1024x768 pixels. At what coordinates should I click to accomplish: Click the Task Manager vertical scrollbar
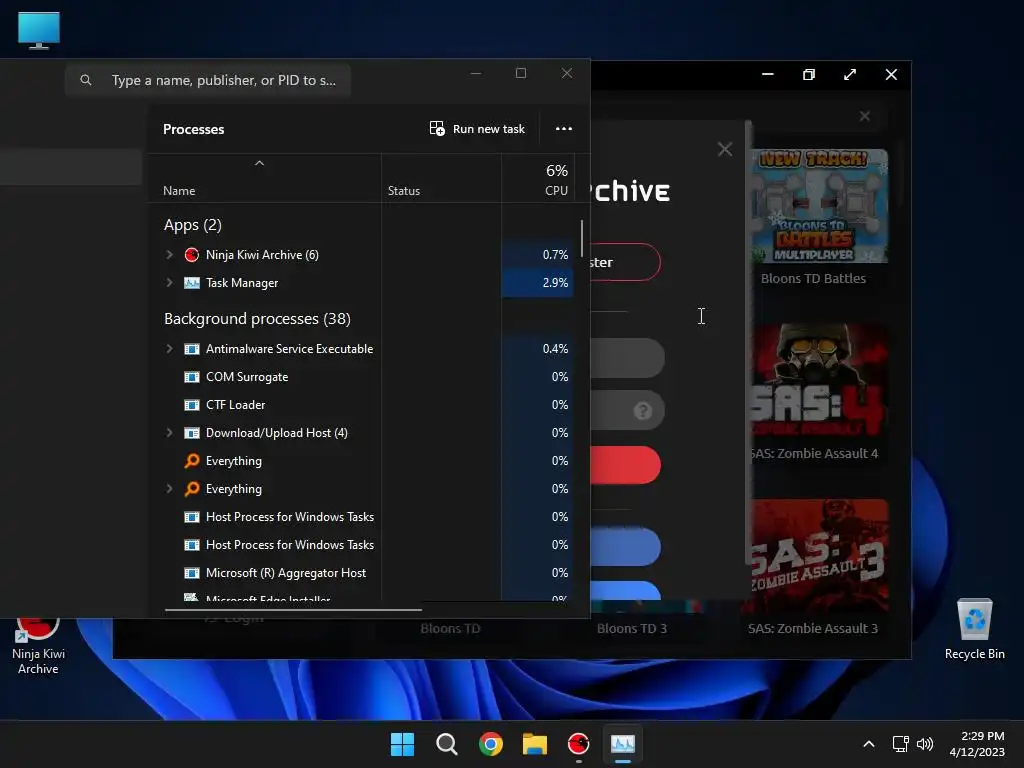pos(581,239)
